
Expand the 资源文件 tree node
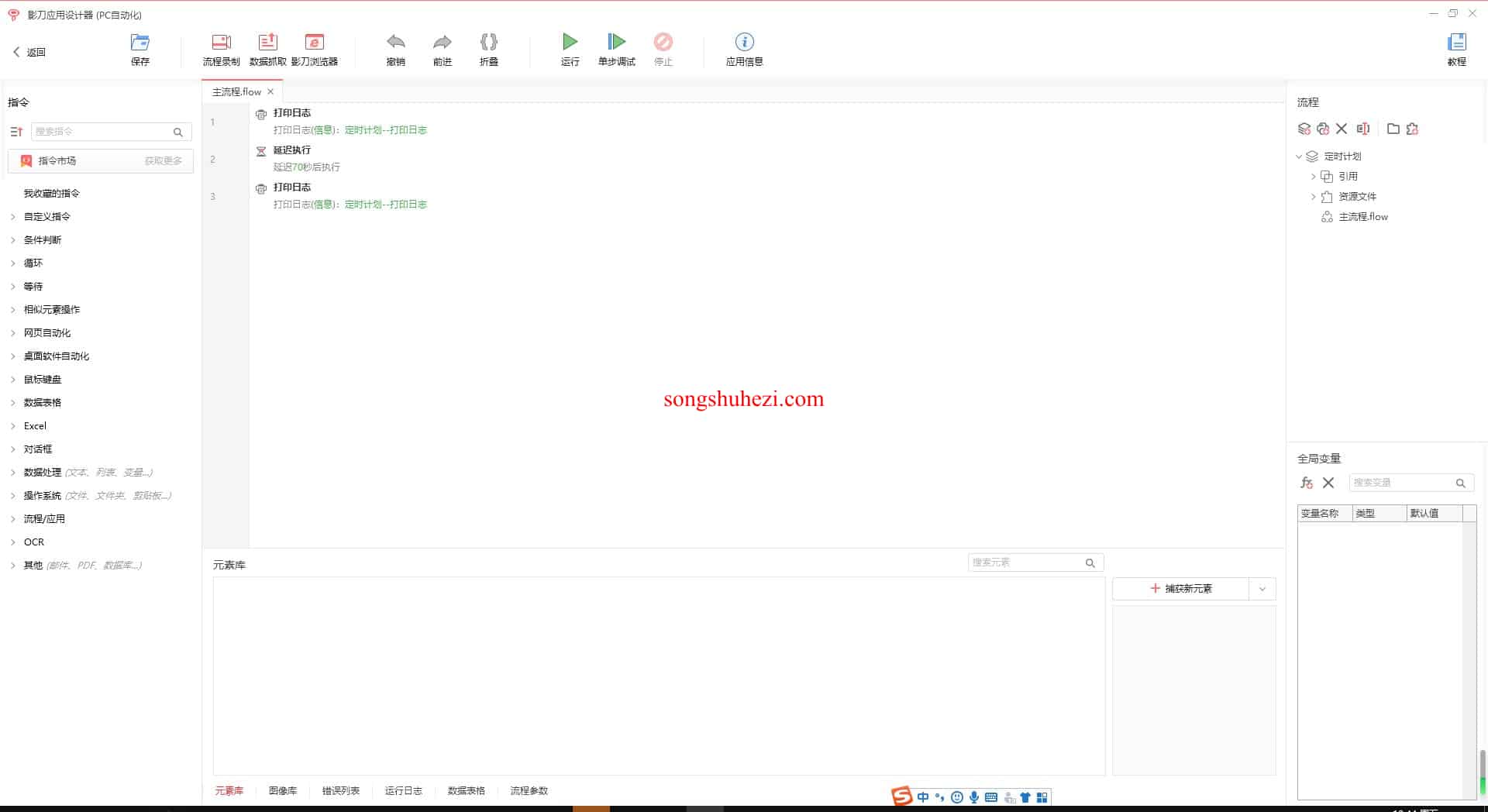coord(1313,197)
